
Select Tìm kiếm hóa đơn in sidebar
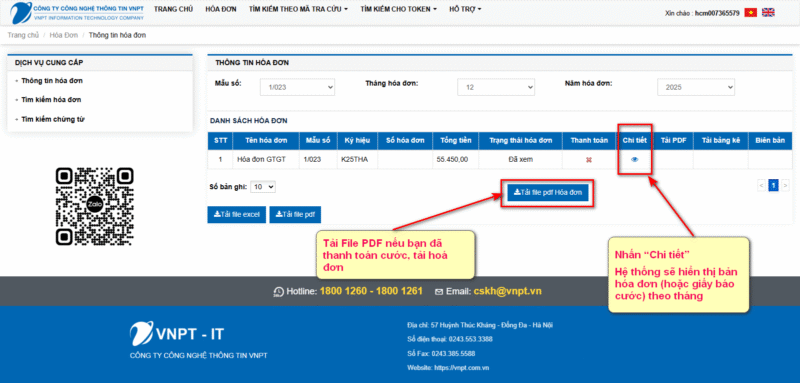click(x=51, y=99)
